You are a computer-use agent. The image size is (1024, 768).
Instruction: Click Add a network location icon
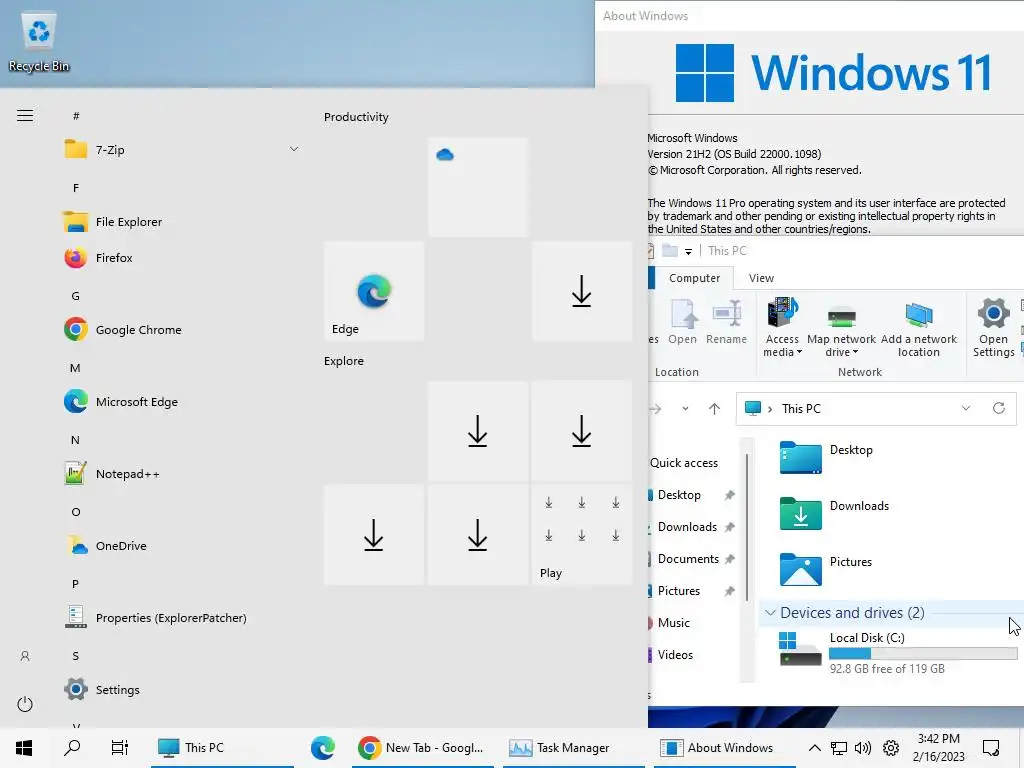click(918, 327)
